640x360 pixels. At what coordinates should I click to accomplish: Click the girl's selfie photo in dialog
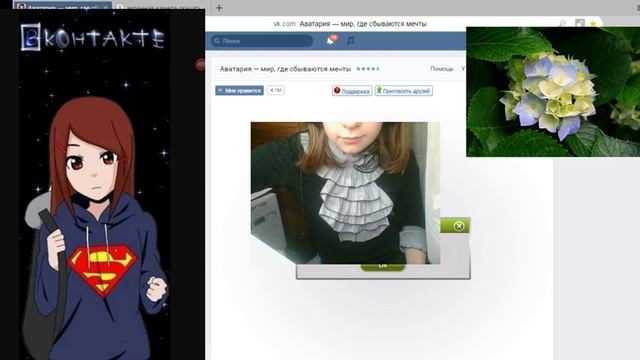pyautogui.click(x=345, y=193)
